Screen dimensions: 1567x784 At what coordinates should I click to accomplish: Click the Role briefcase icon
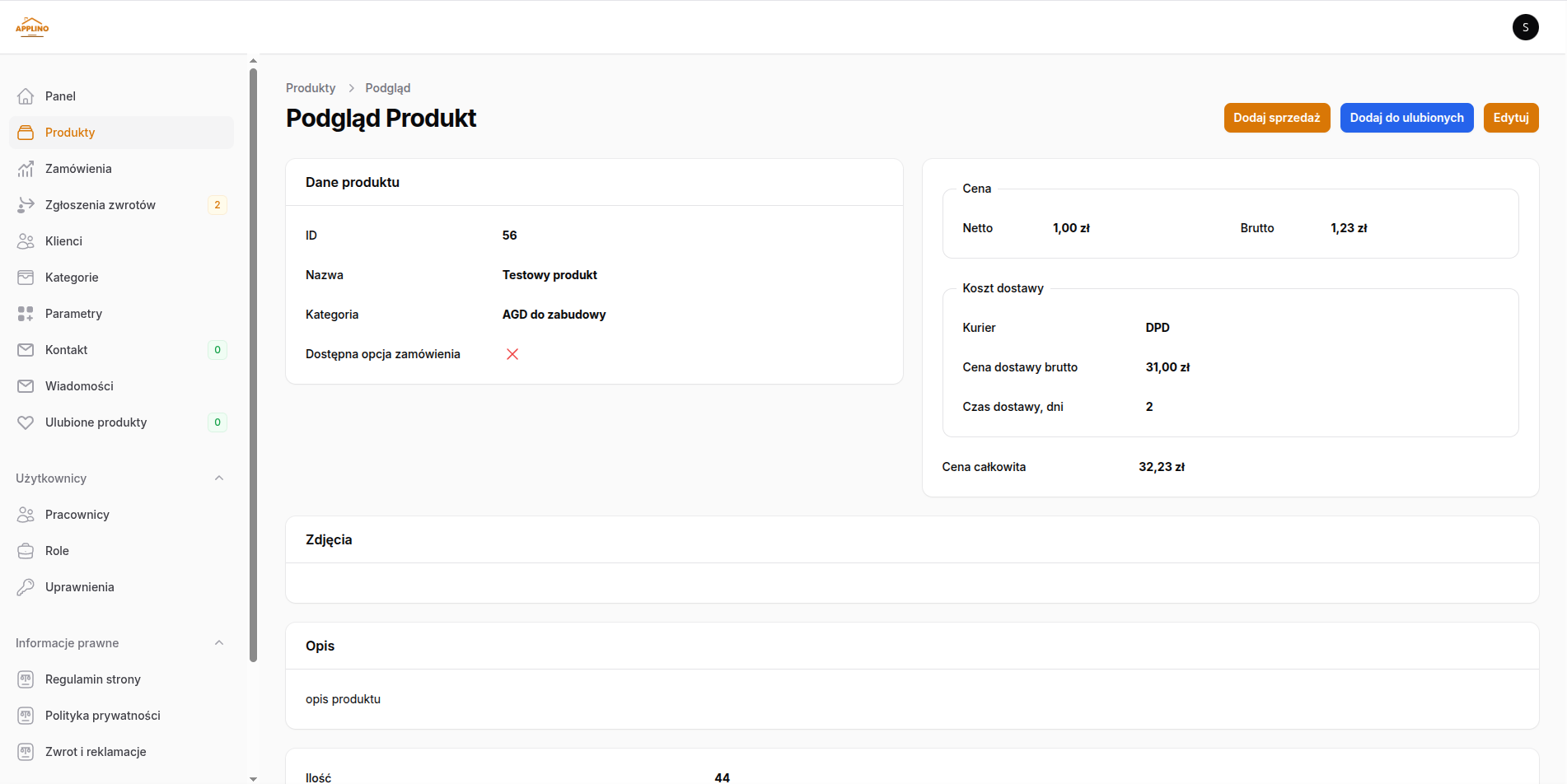point(26,551)
